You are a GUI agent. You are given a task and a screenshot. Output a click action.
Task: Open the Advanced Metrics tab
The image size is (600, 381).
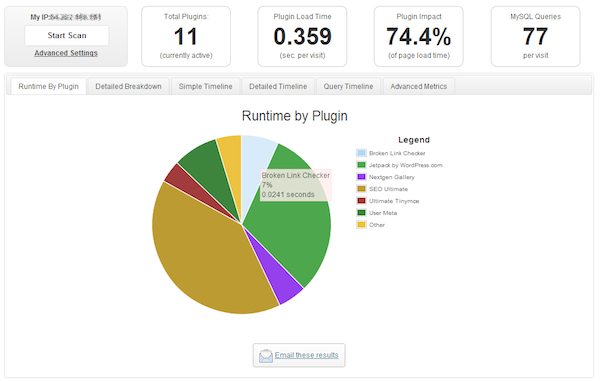click(419, 86)
